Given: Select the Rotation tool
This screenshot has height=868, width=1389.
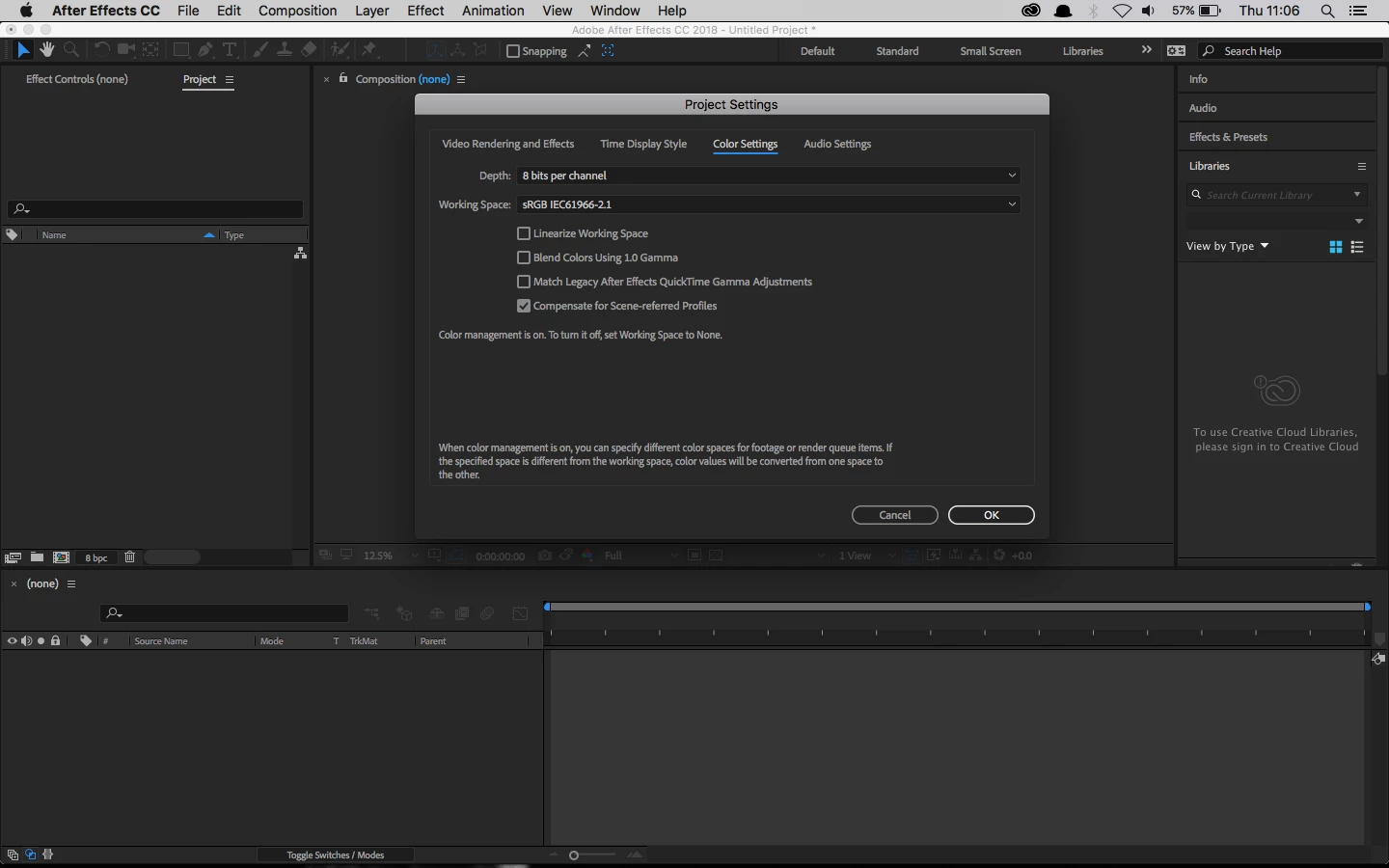Looking at the screenshot, I should click(102, 50).
